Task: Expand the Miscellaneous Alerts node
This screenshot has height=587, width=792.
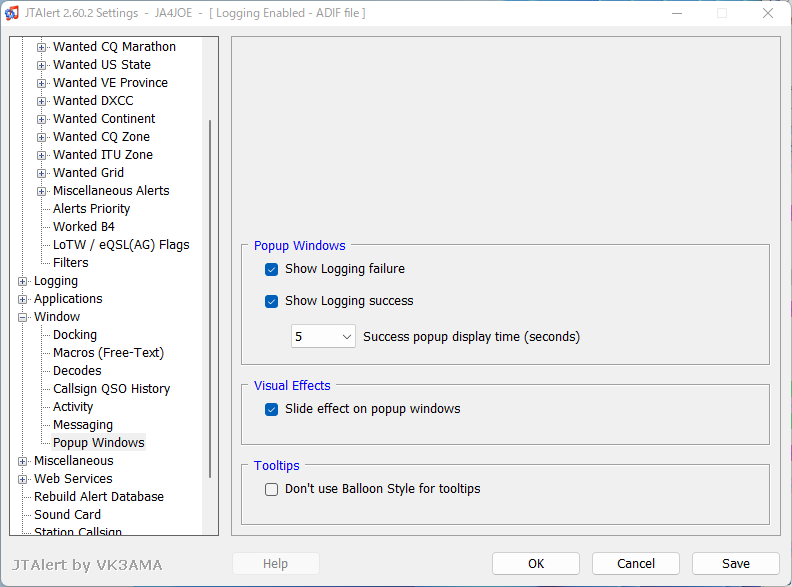Action: coord(41,191)
